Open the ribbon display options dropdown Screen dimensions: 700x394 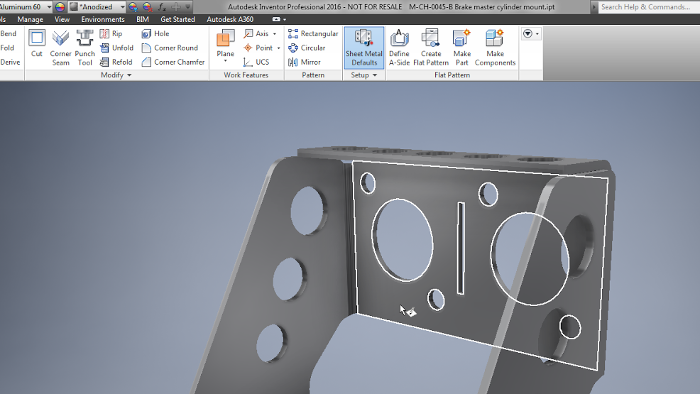[x=530, y=34]
